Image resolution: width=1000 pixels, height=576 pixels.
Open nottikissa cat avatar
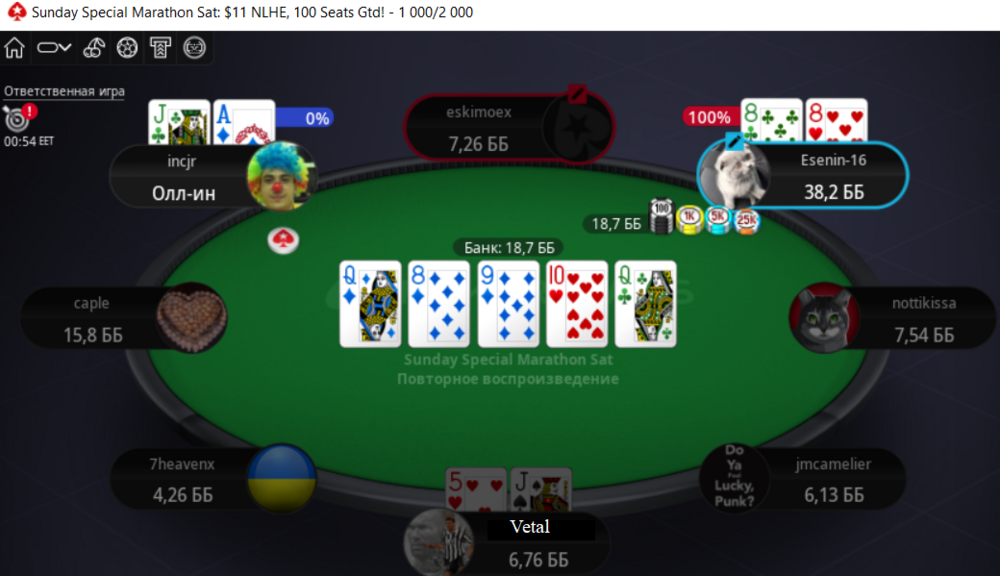823,318
